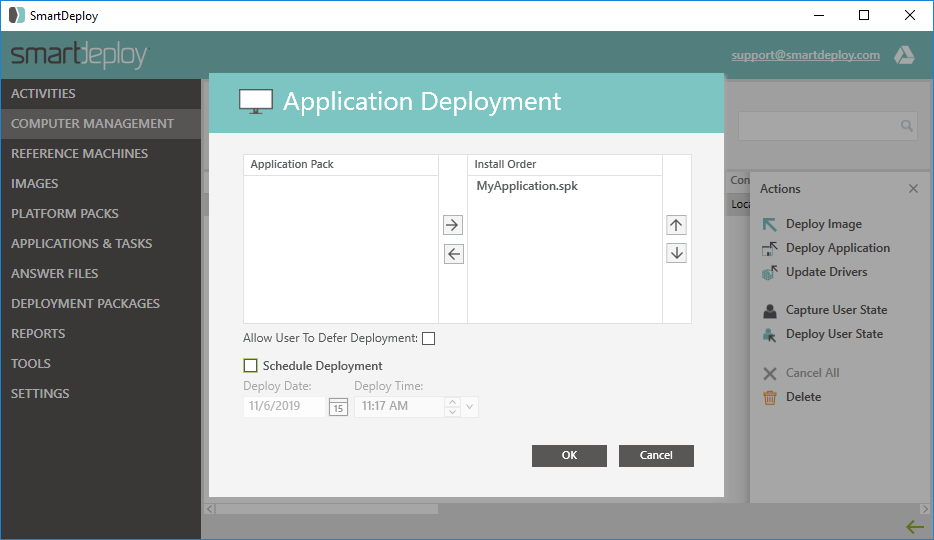This screenshot has width=934, height=540.
Task: Open the Activities section
Action: click(x=101, y=93)
